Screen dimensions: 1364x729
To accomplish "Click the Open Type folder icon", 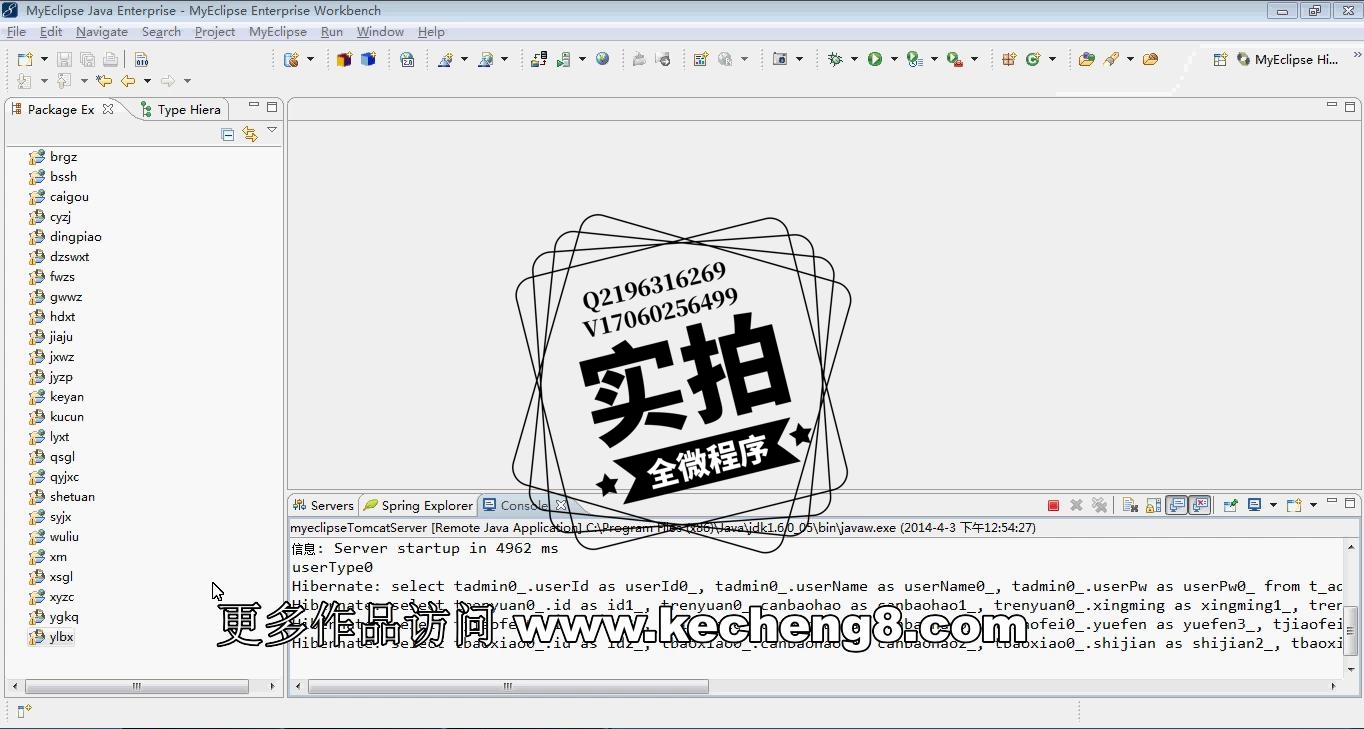I will point(1086,60).
